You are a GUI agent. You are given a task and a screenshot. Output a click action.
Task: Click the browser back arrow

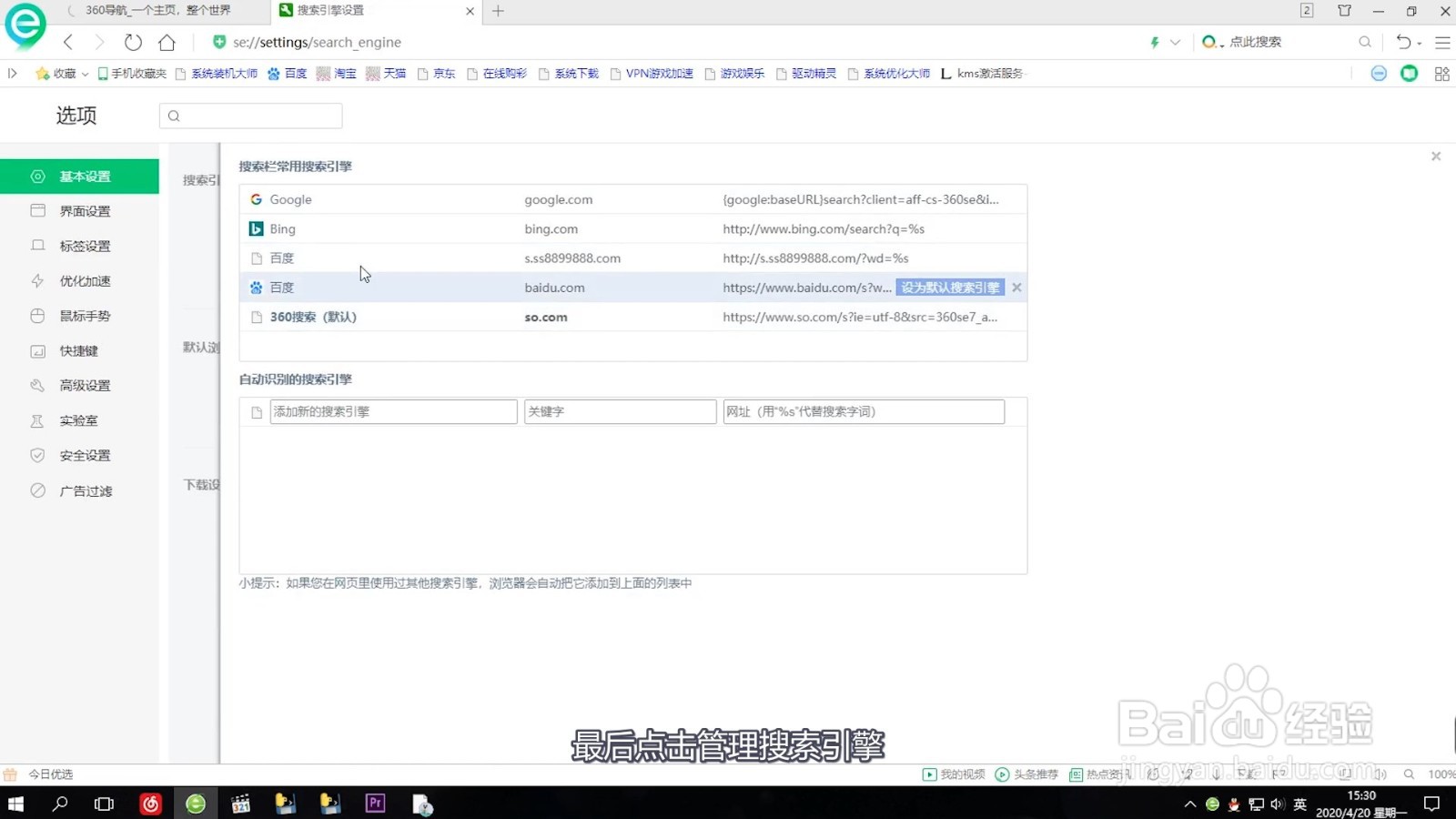68,42
